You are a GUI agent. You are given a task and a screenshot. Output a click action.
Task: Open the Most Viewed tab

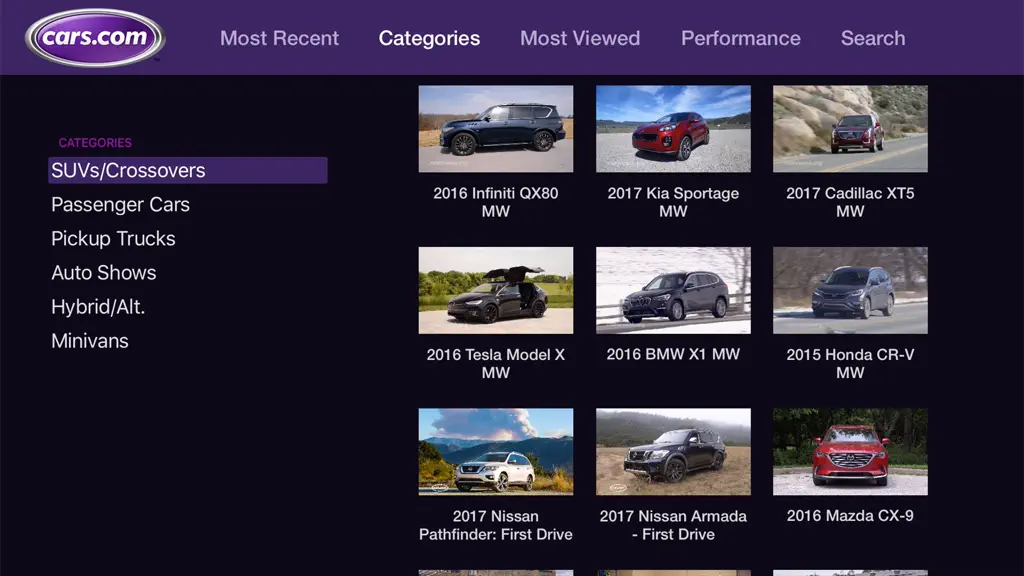580,38
